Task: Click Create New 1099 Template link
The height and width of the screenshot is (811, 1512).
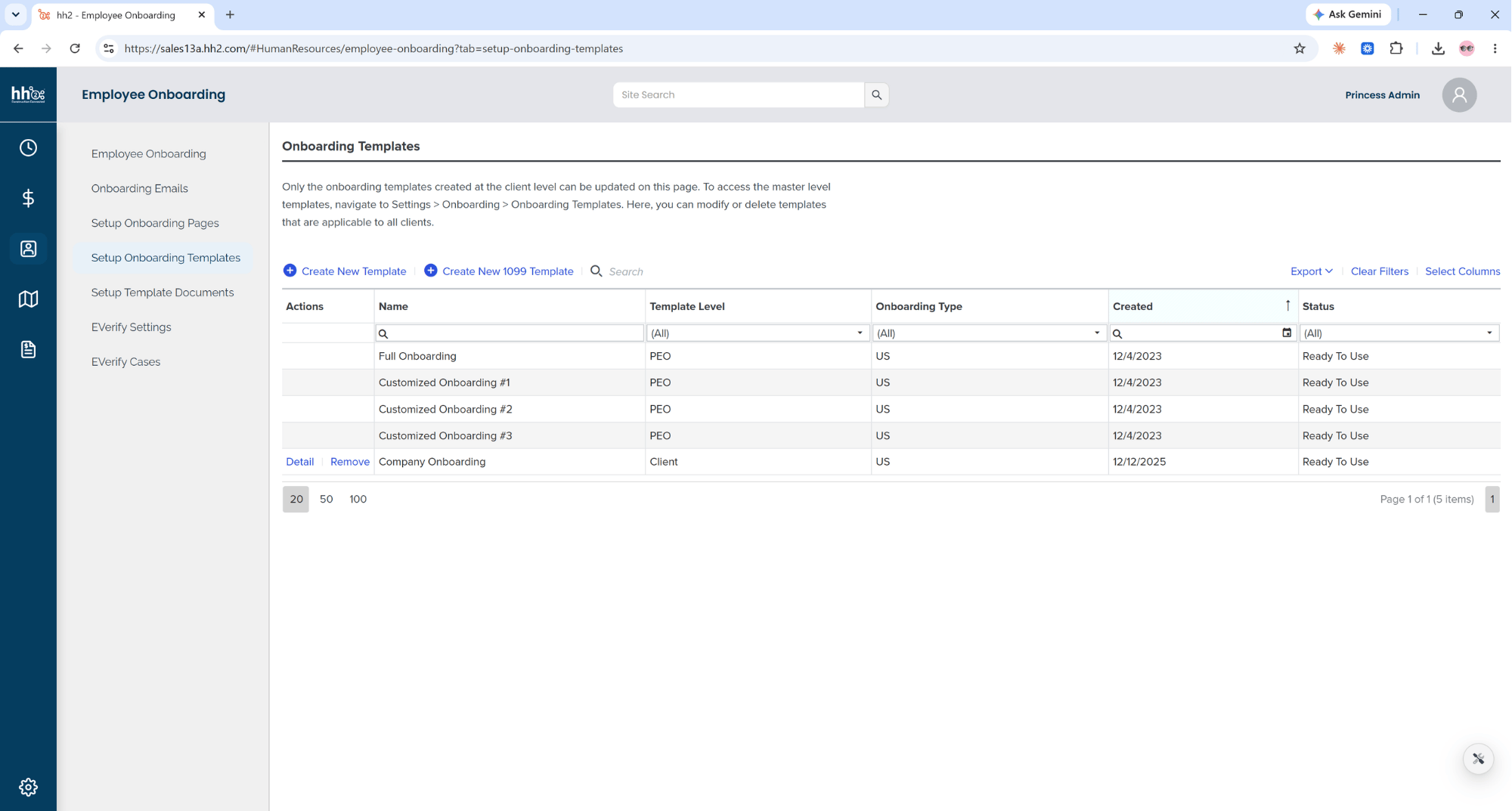Action: (508, 271)
